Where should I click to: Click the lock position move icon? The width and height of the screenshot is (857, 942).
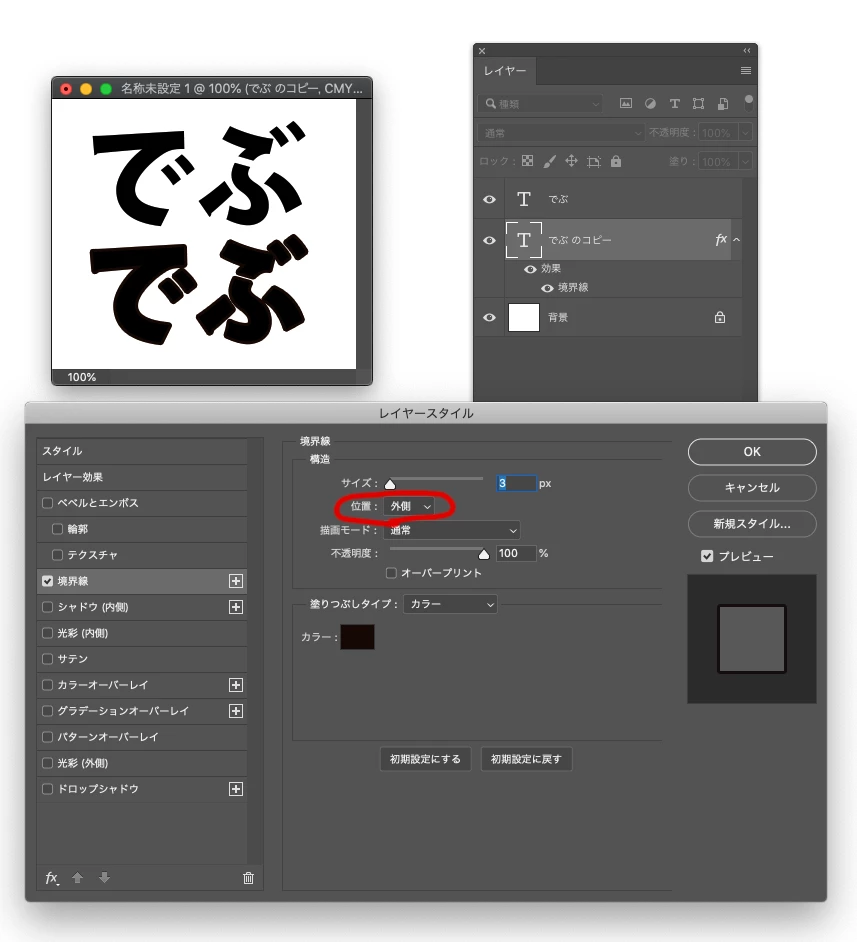click(571, 160)
